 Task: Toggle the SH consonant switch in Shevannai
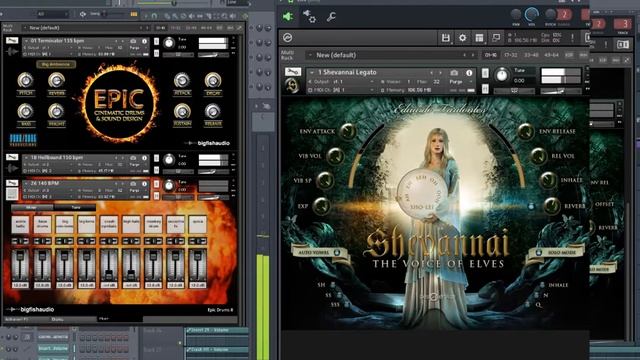pos(333,284)
